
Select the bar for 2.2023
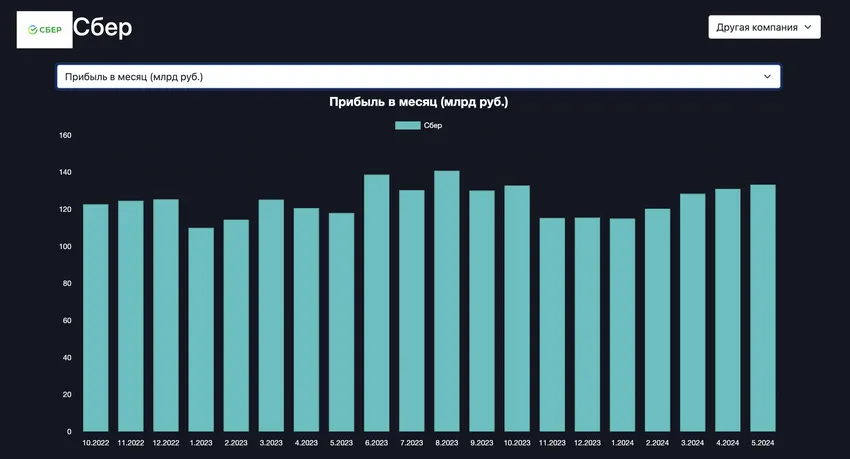[x=236, y=325]
